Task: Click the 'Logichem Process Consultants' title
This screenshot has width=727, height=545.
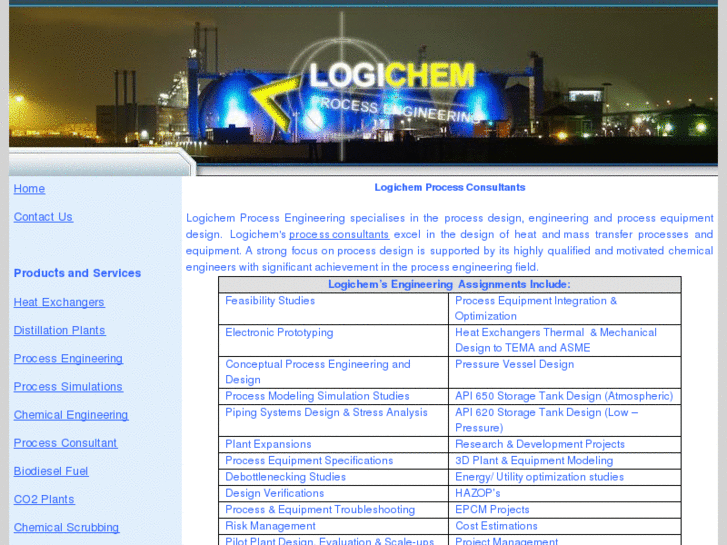Action: point(450,187)
